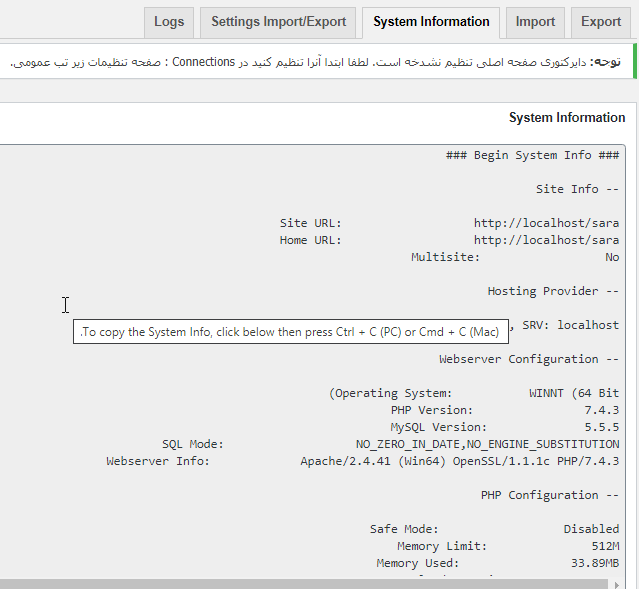Click the 'Memory Used:' label

click(418, 563)
